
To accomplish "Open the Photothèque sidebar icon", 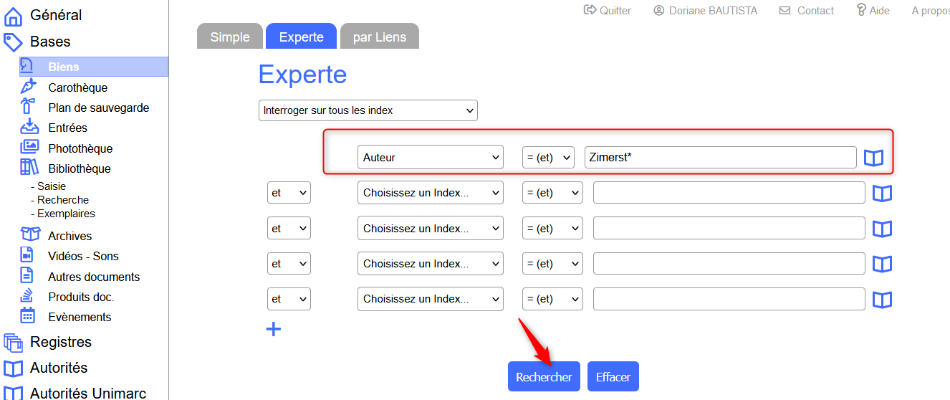I will click(x=28, y=148).
